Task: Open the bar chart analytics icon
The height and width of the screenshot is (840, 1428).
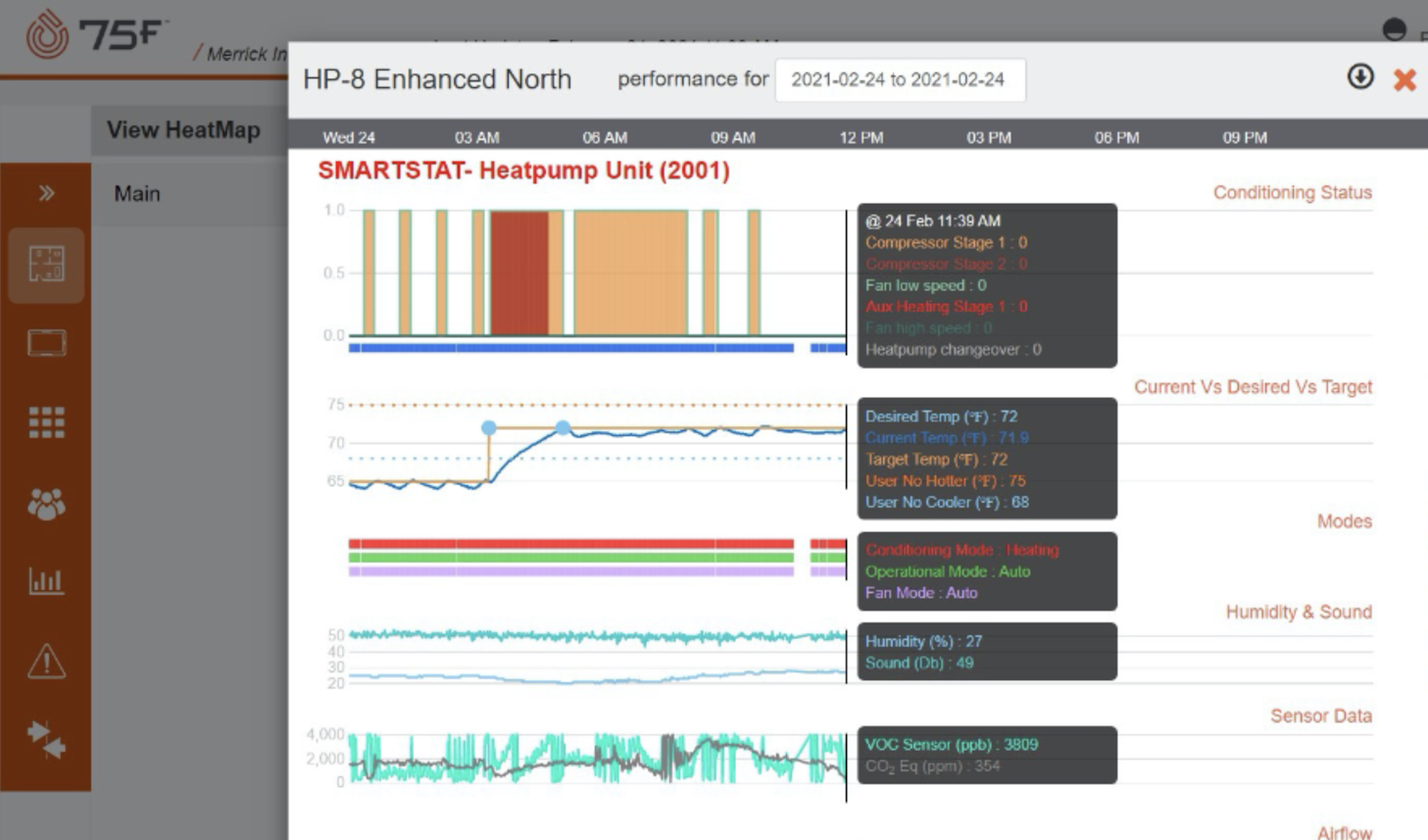Action: [46, 581]
